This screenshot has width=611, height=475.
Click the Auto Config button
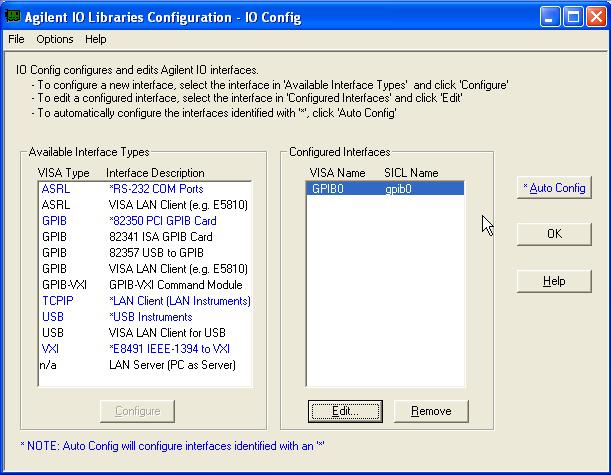(554, 188)
